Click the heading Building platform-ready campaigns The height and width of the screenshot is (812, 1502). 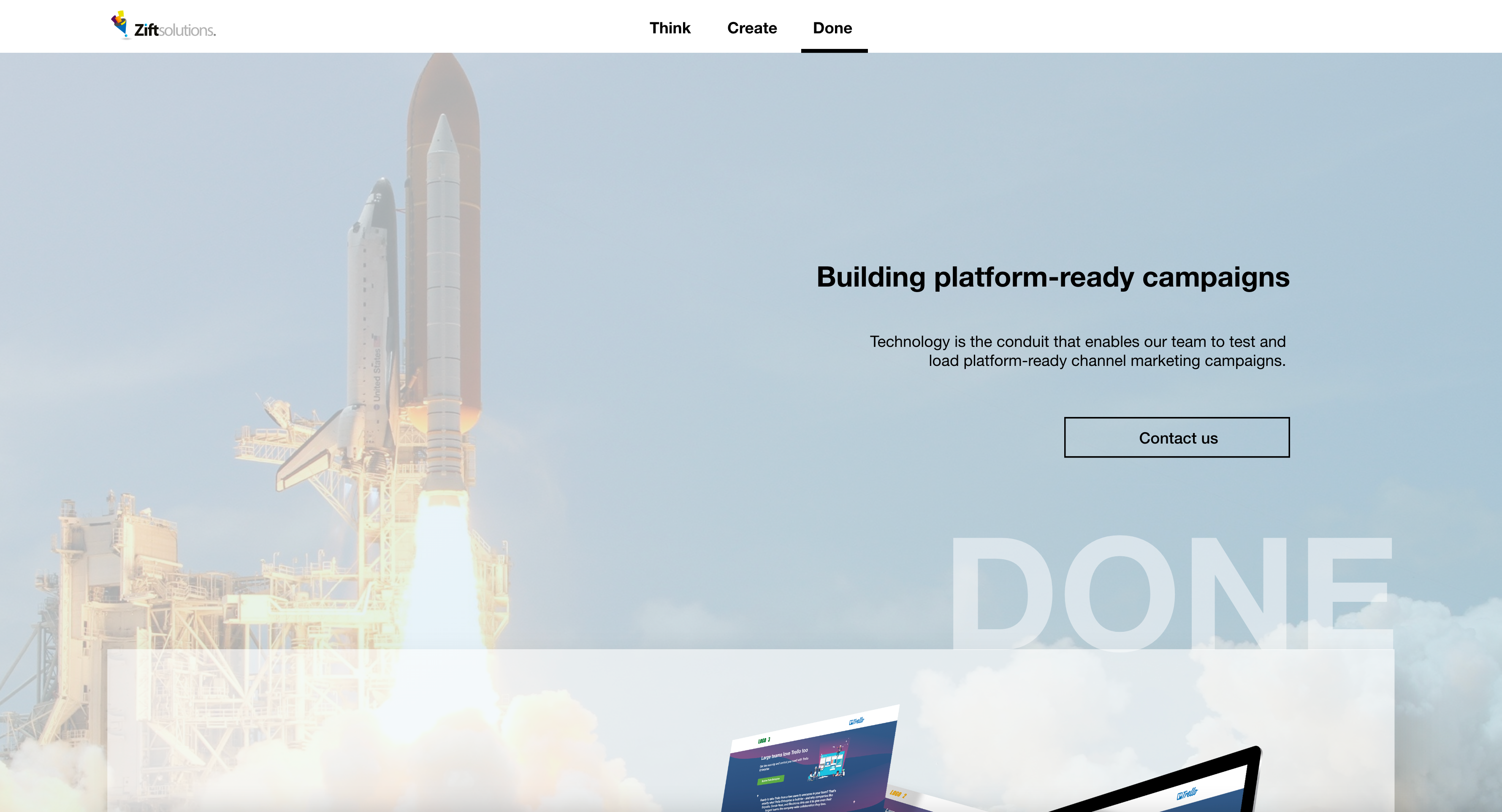tap(1053, 277)
